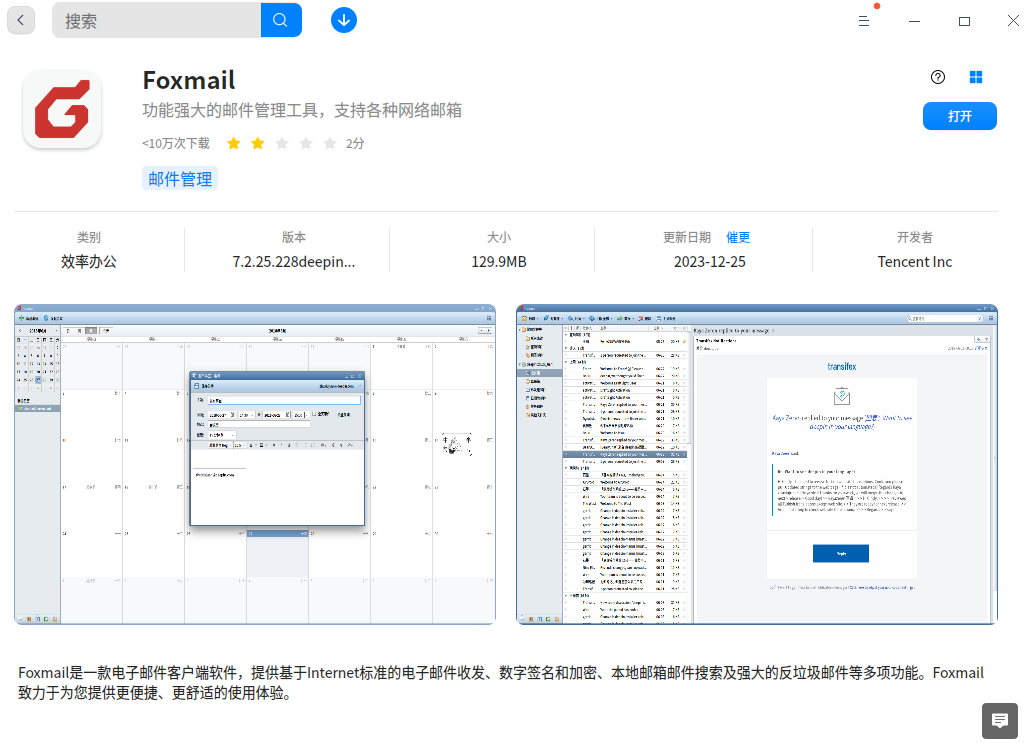Click the 129.9MB size value
The width and height of the screenshot is (1032, 746).
pyautogui.click(x=499, y=262)
